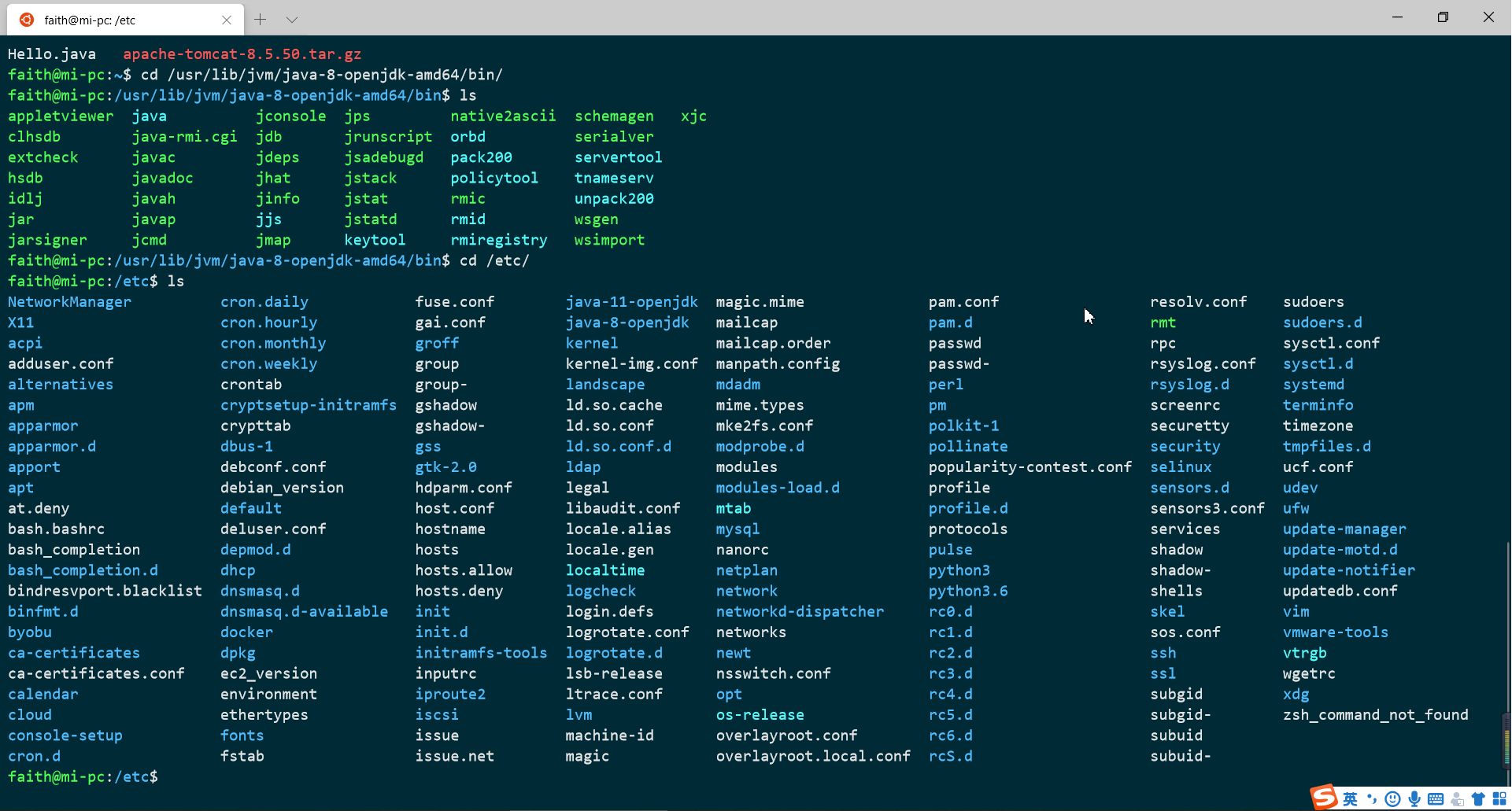Click the mysql directory name
Image resolution: width=1512 pixels, height=811 pixels.
point(738,529)
